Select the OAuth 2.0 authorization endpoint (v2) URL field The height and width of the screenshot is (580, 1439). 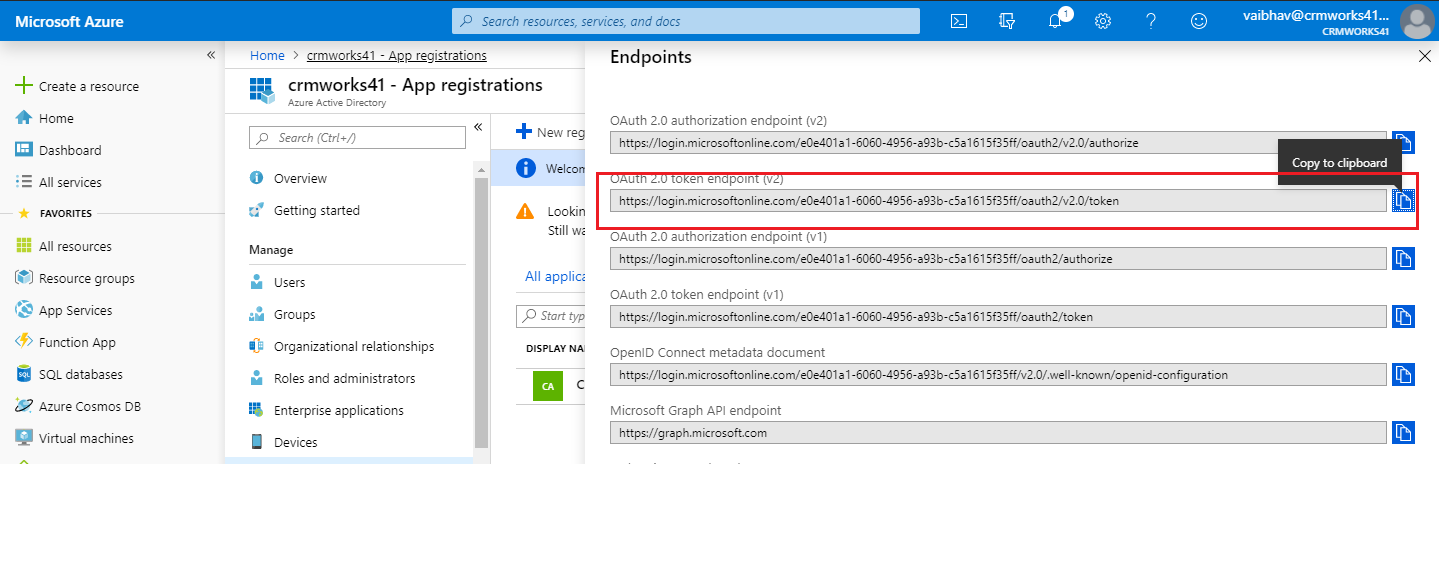click(998, 142)
